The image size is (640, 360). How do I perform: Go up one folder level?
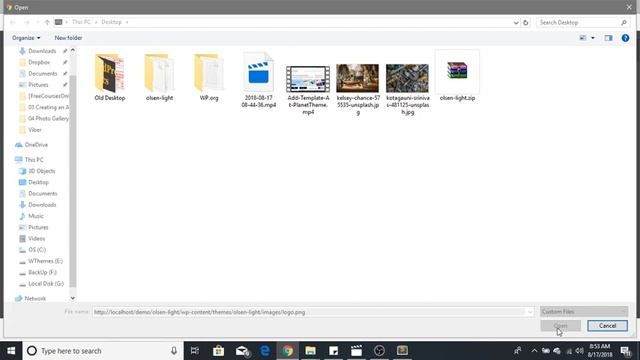(x=47, y=22)
